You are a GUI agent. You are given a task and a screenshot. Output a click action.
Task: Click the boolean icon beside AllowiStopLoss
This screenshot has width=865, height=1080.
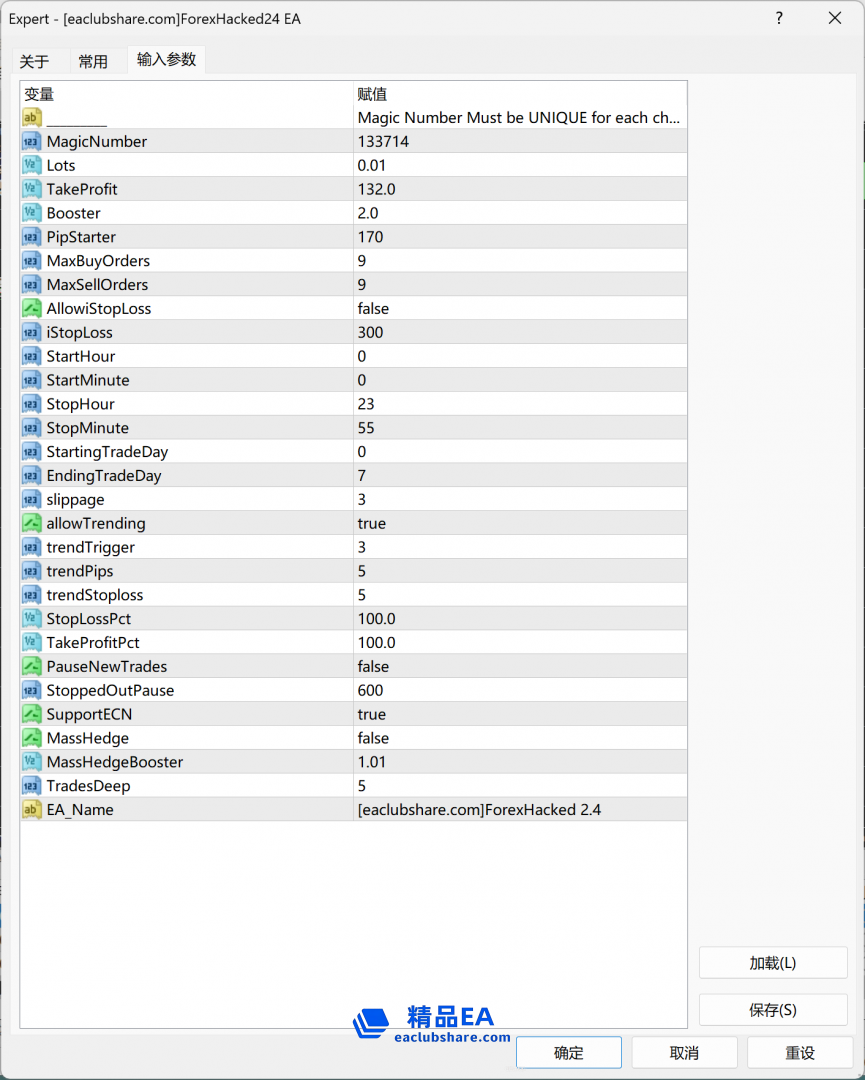(32, 308)
